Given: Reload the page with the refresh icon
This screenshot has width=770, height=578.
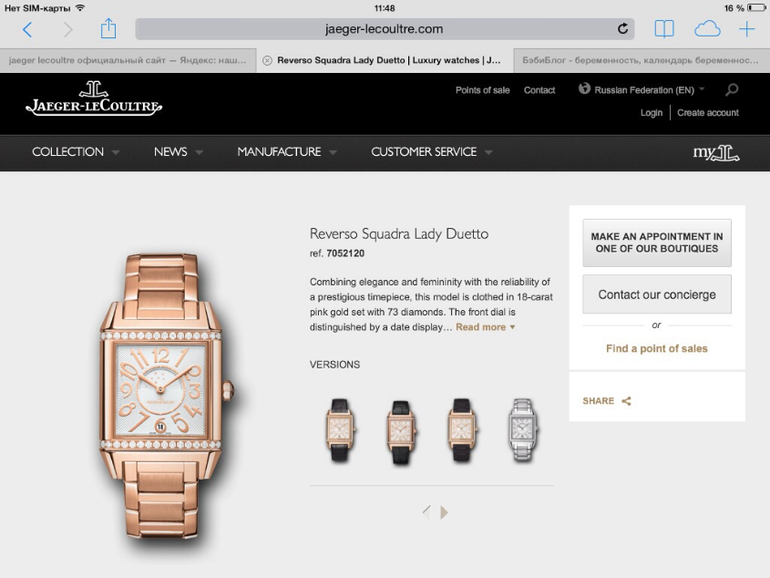Looking at the screenshot, I should [x=623, y=29].
